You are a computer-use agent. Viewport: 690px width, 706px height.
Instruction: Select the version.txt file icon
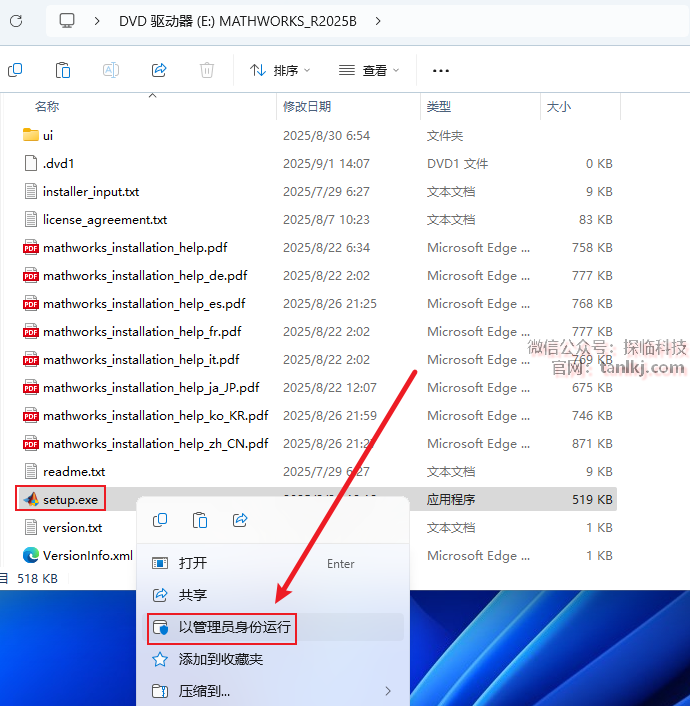pyautogui.click(x=31, y=527)
